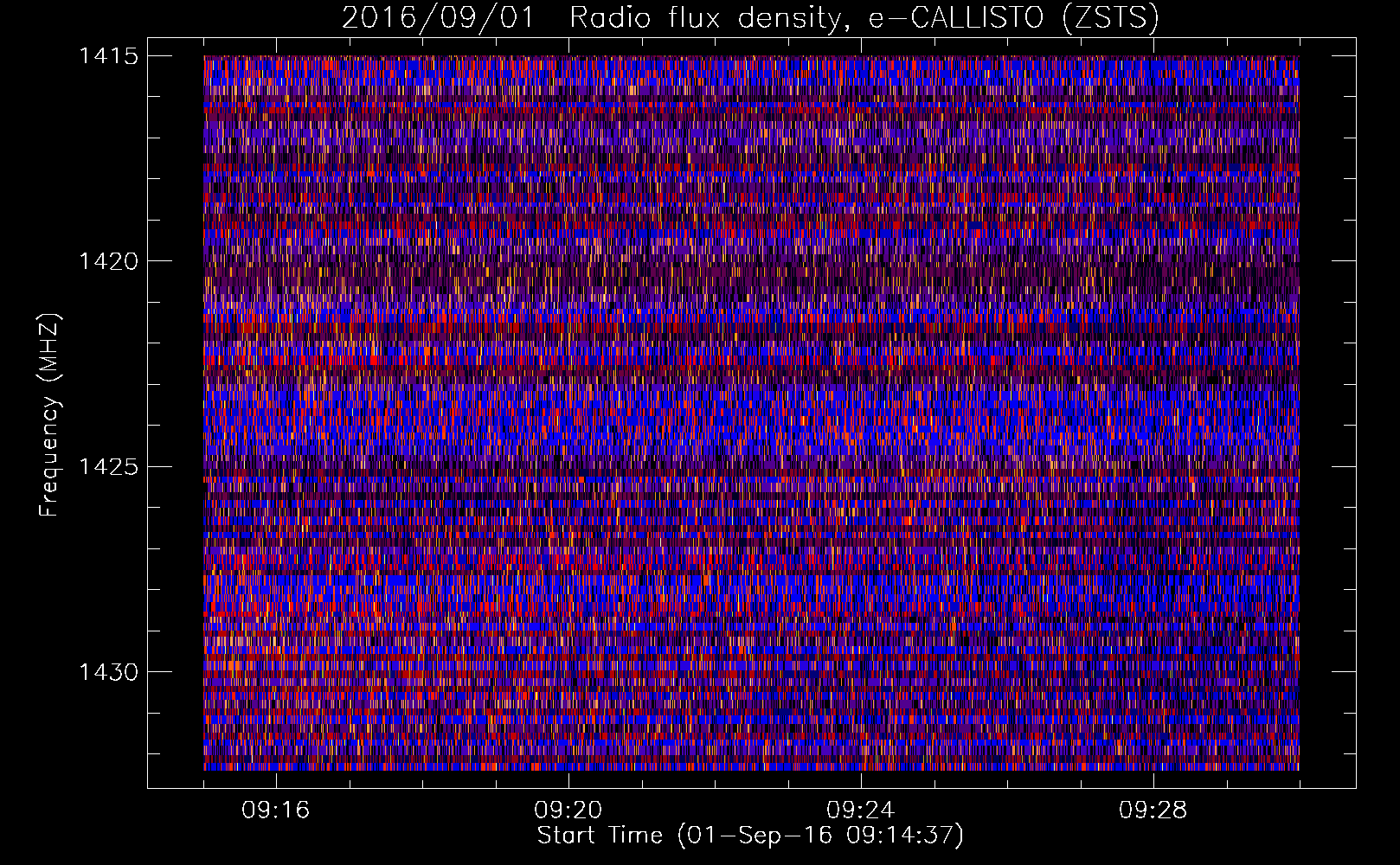Image resolution: width=1400 pixels, height=865 pixels.
Task: Click the 09:24 time tick label
Action: 861,811
